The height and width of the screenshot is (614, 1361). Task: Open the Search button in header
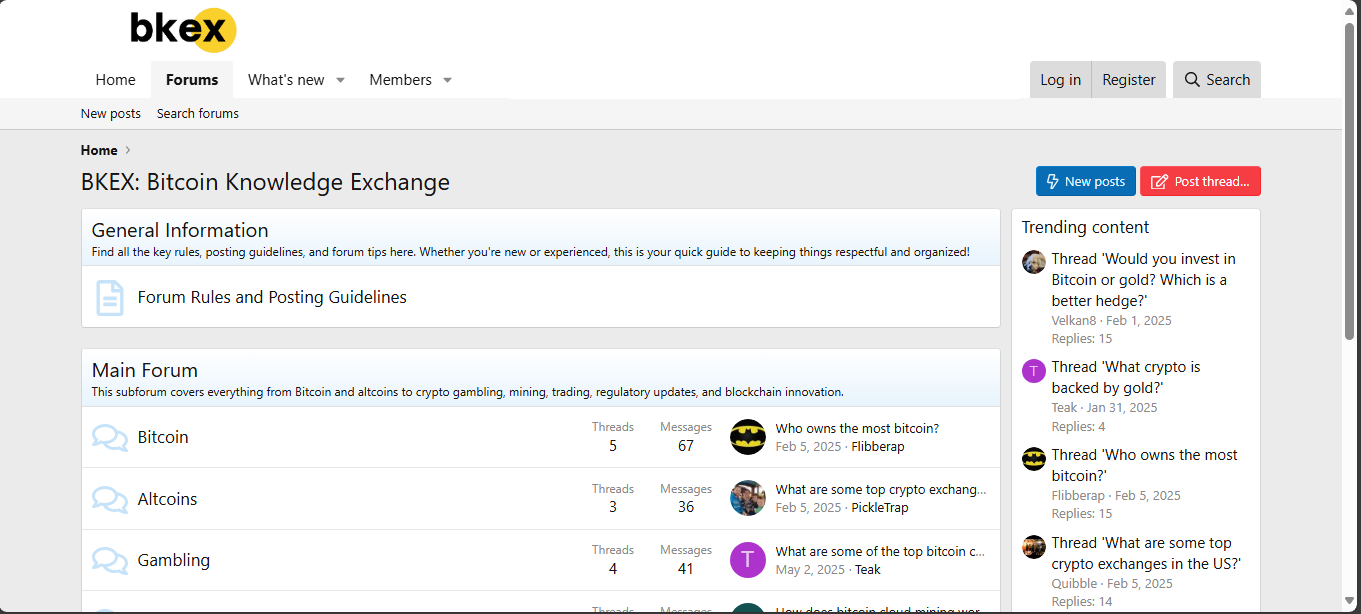(1216, 80)
